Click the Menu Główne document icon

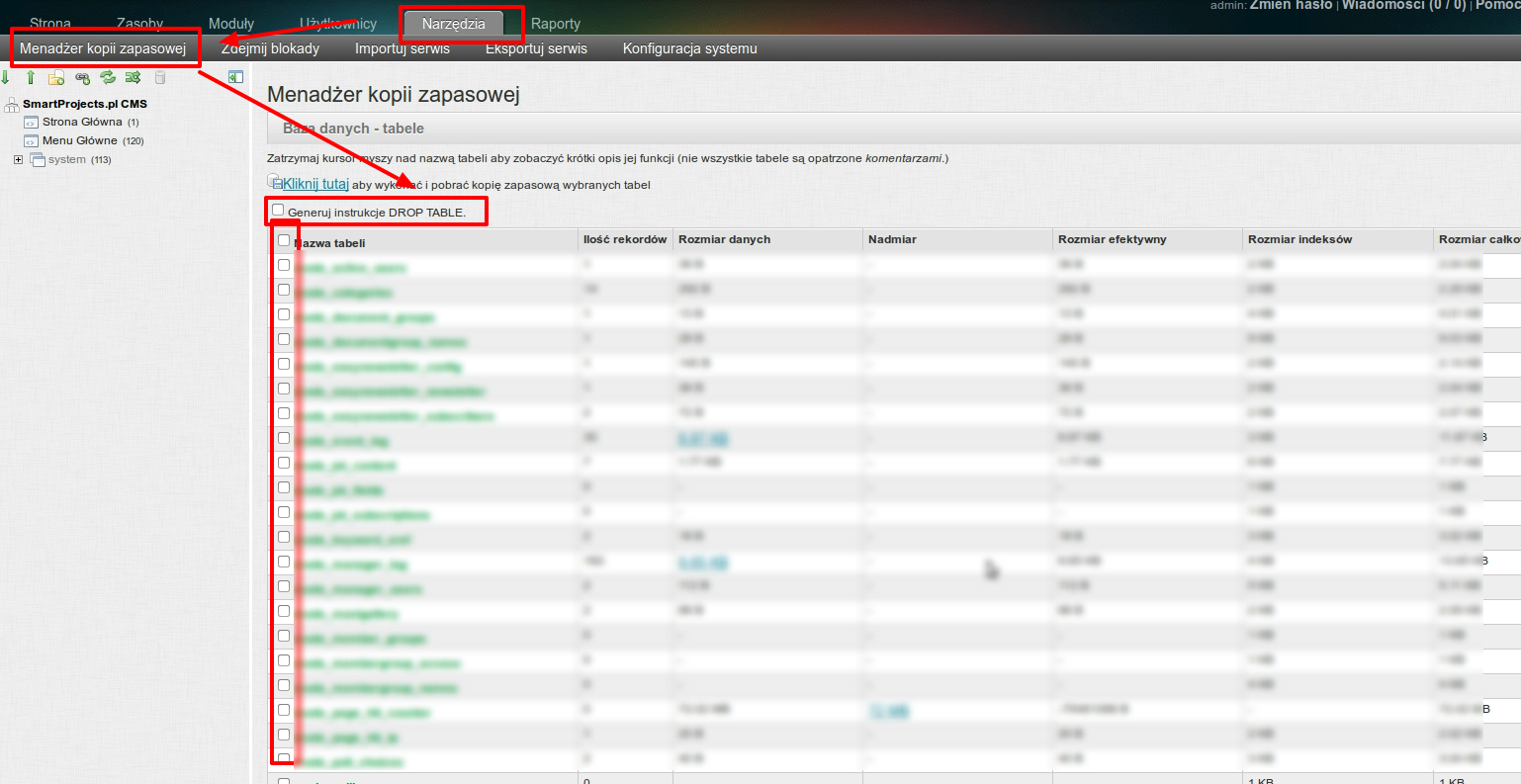(31, 141)
